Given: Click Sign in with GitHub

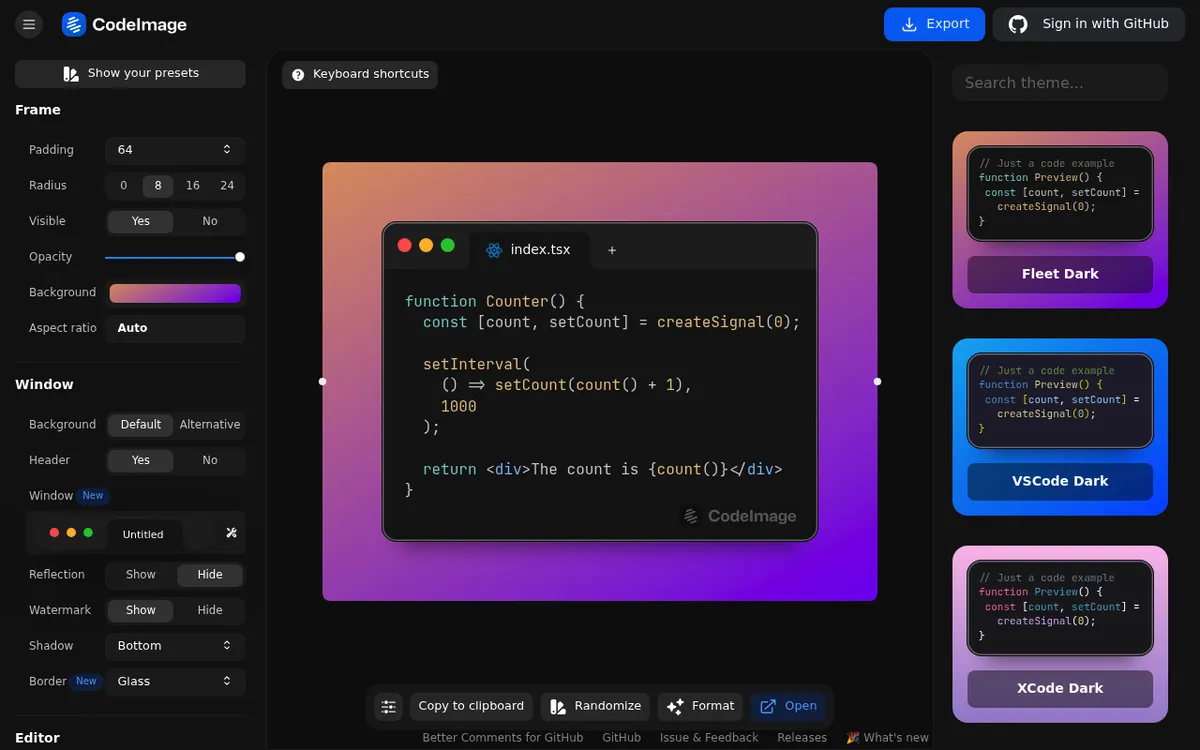Looking at the screenshot, I should [1089, 24].
